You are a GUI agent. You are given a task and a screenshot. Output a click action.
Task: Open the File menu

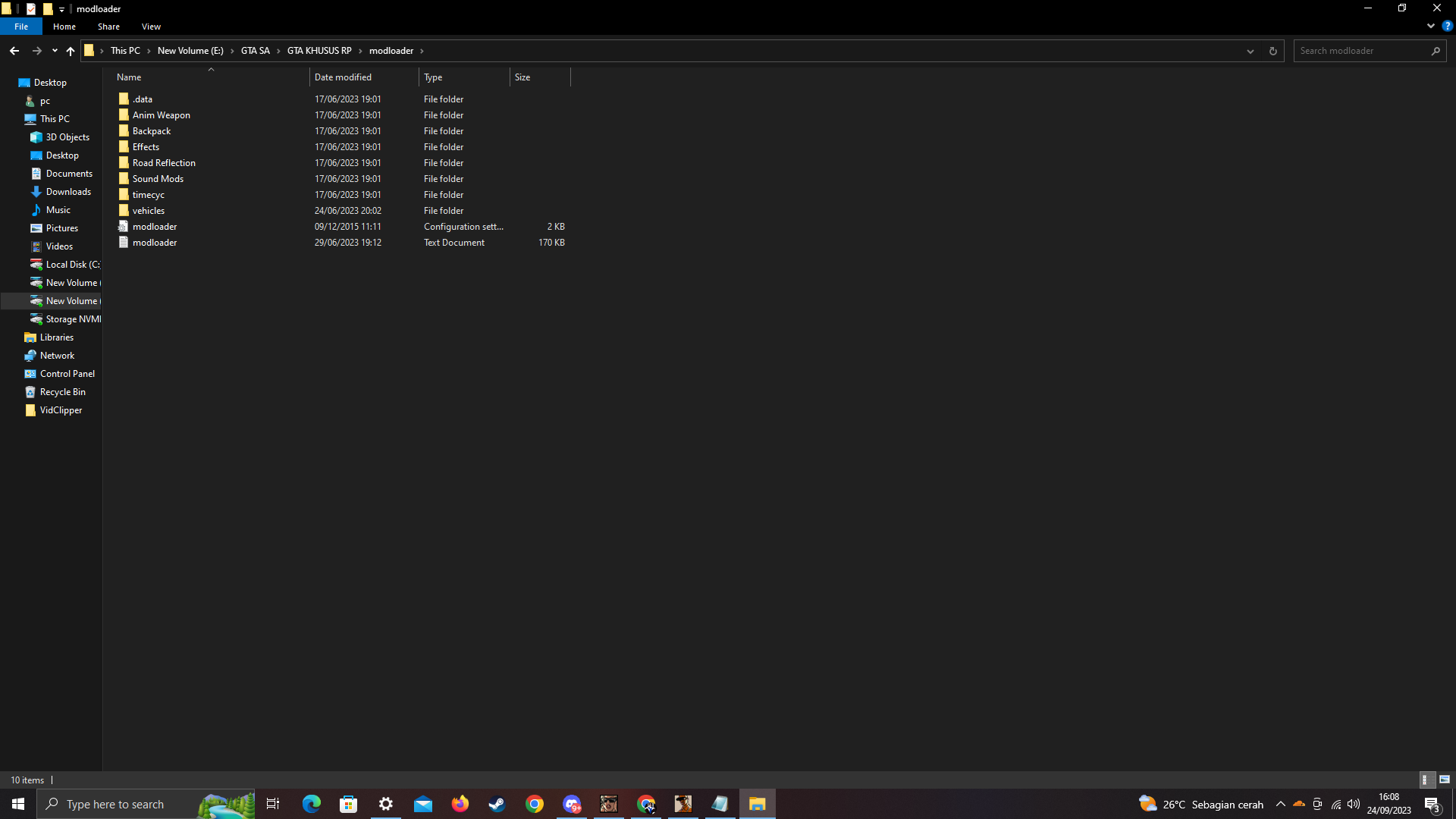point(21,27)
